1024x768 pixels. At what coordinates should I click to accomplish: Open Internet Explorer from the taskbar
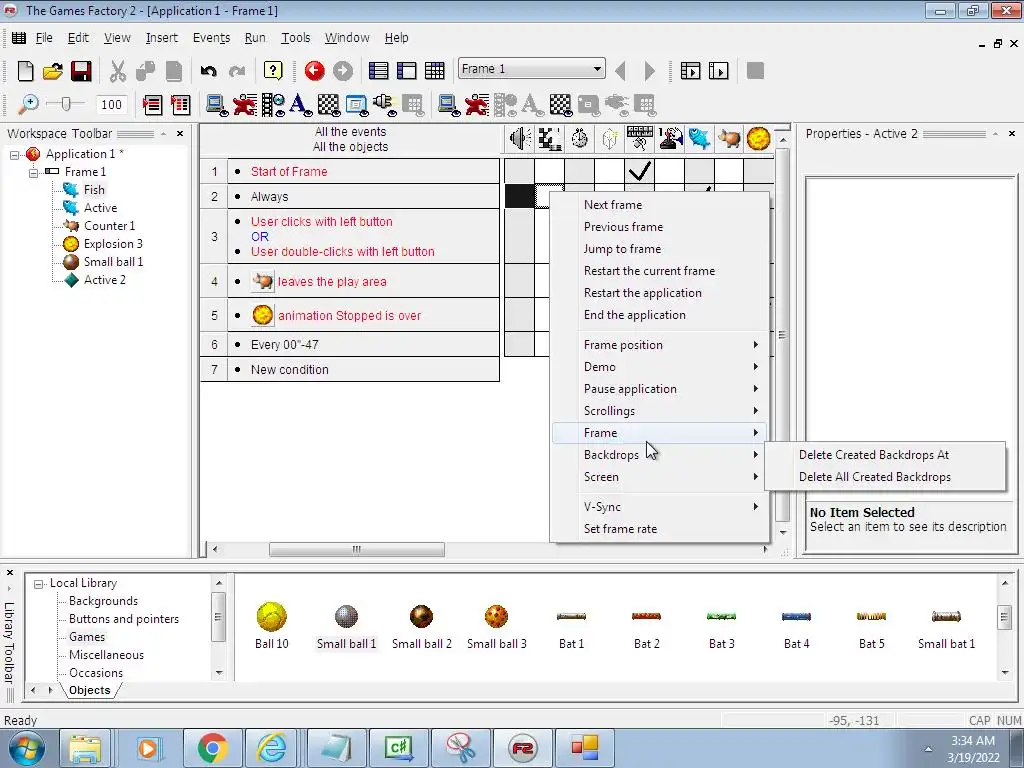(271, 748)
